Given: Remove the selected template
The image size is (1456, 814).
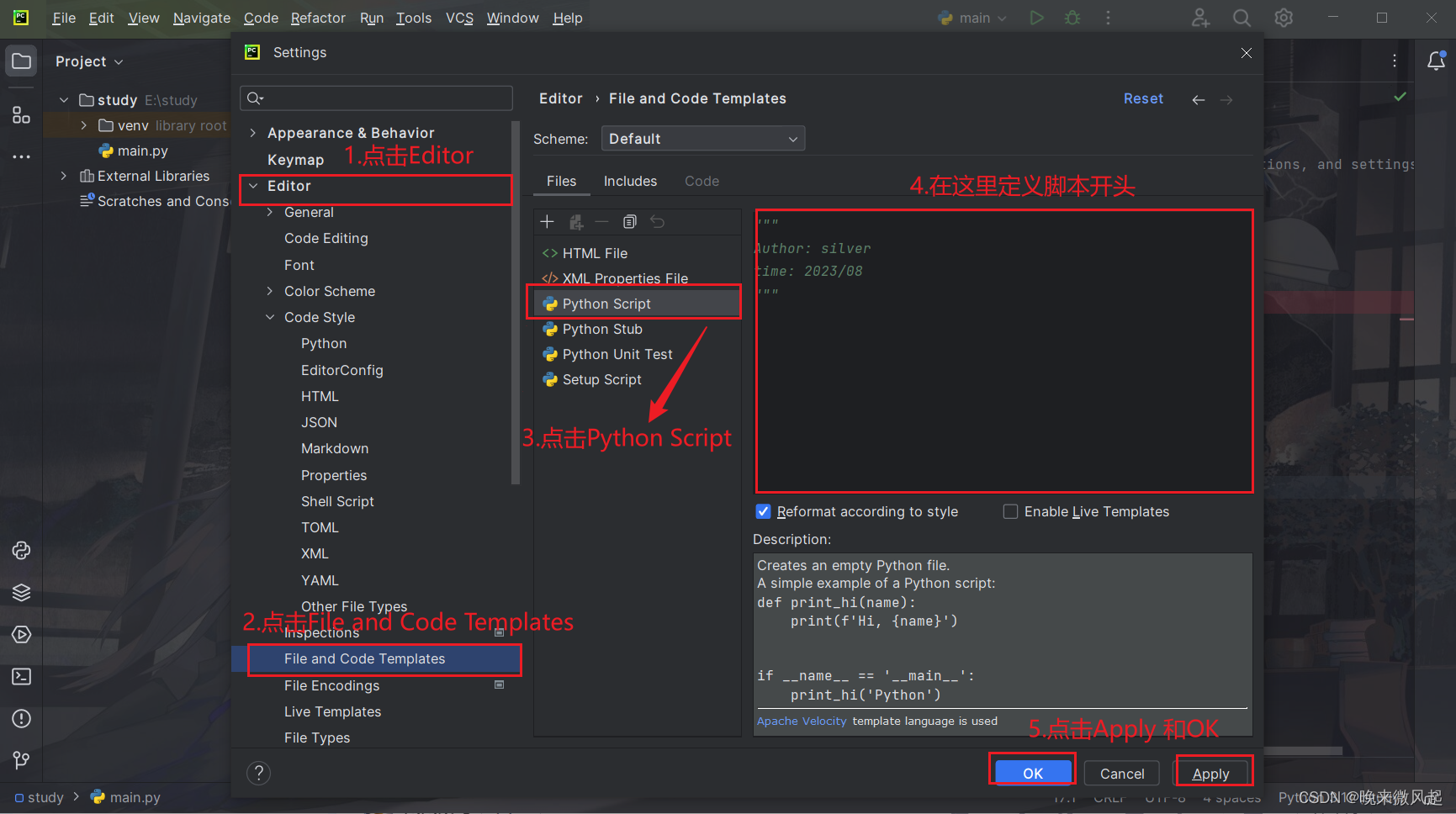Looking at the screenshot, I should (601, 222).
